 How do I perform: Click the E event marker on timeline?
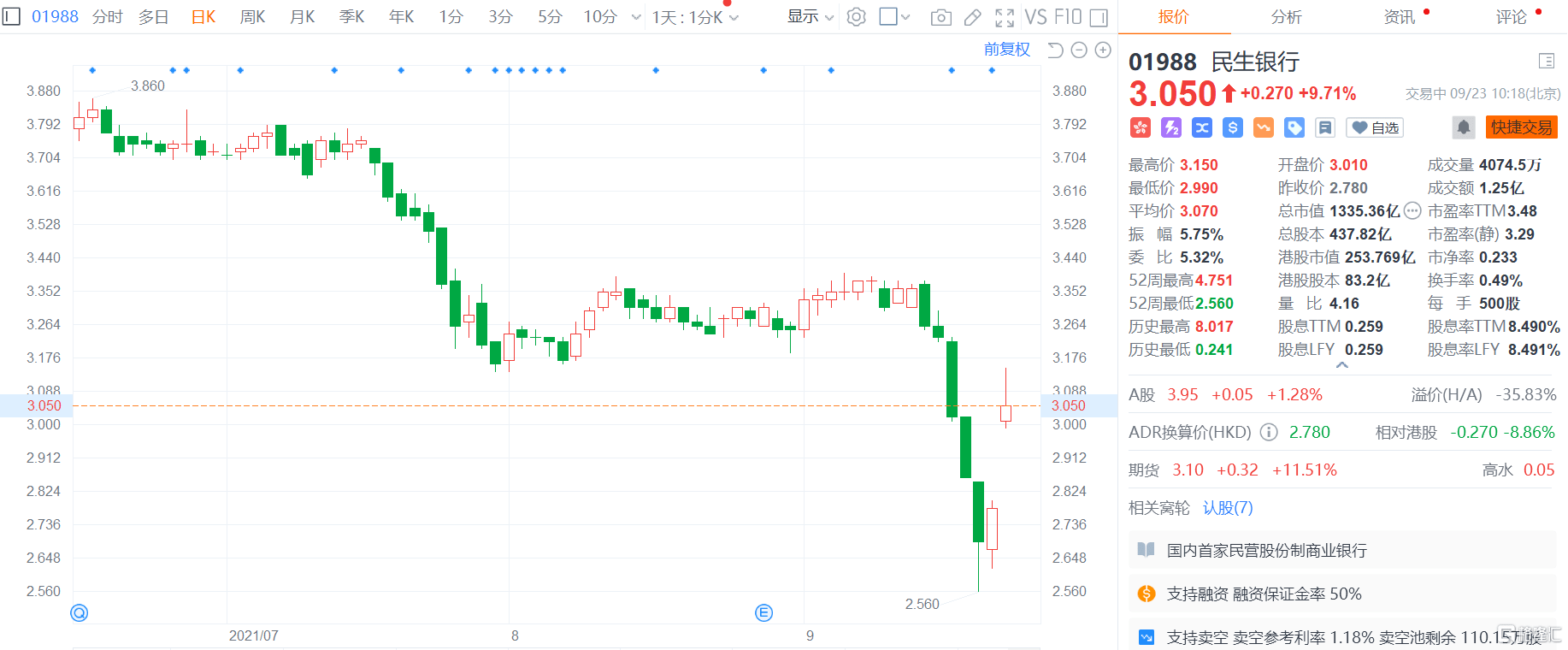pyautogui.click(x=763, y=612)
